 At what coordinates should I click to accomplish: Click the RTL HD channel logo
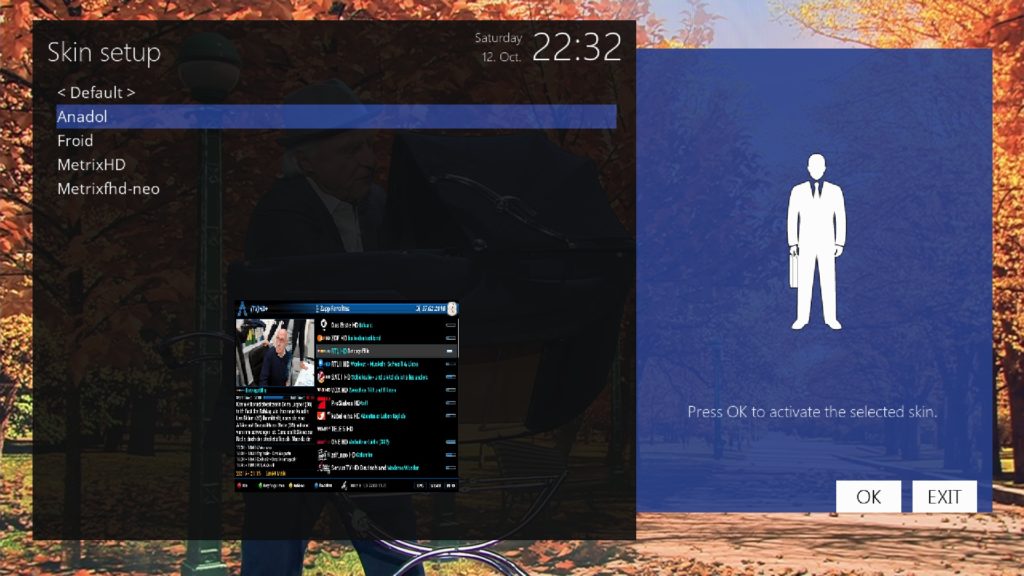pos(321,351)
